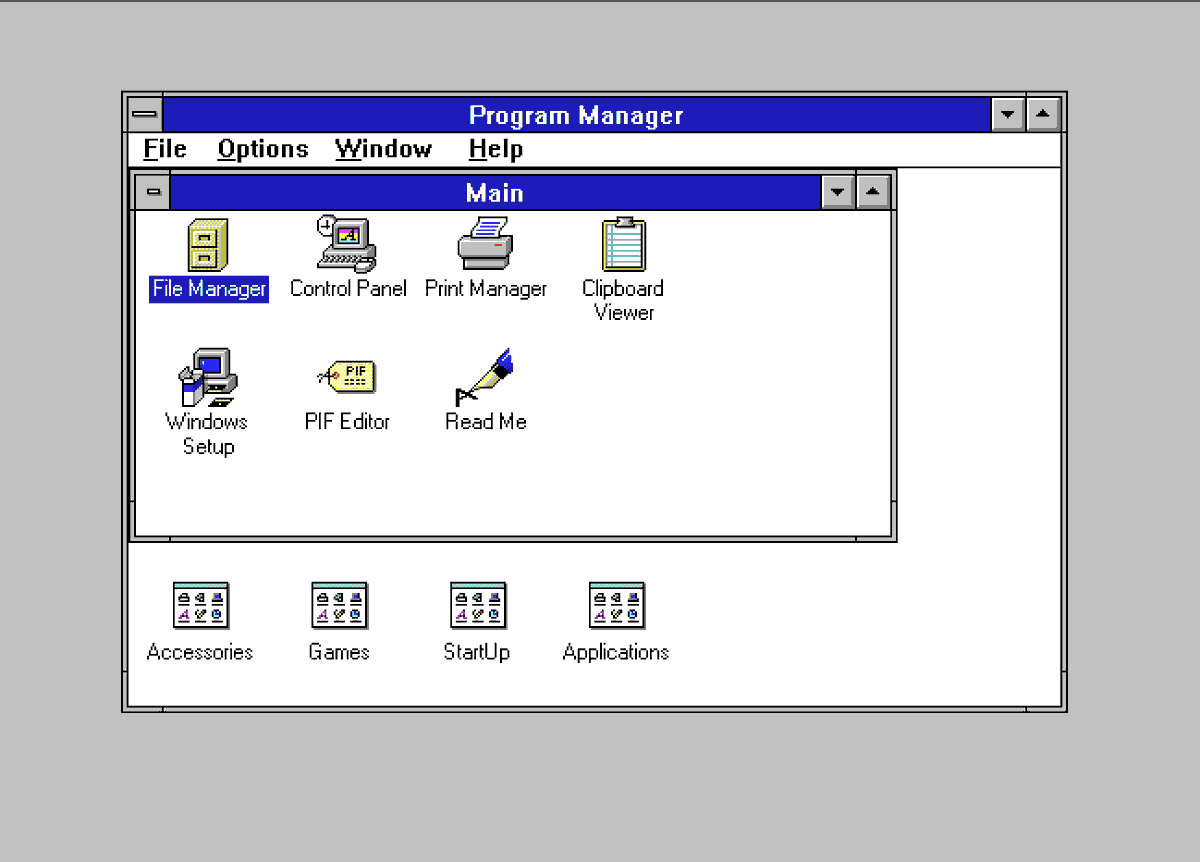This screenshot has width=1200, height=862.
Task: Open the Options menu
Action: point(263,149)
